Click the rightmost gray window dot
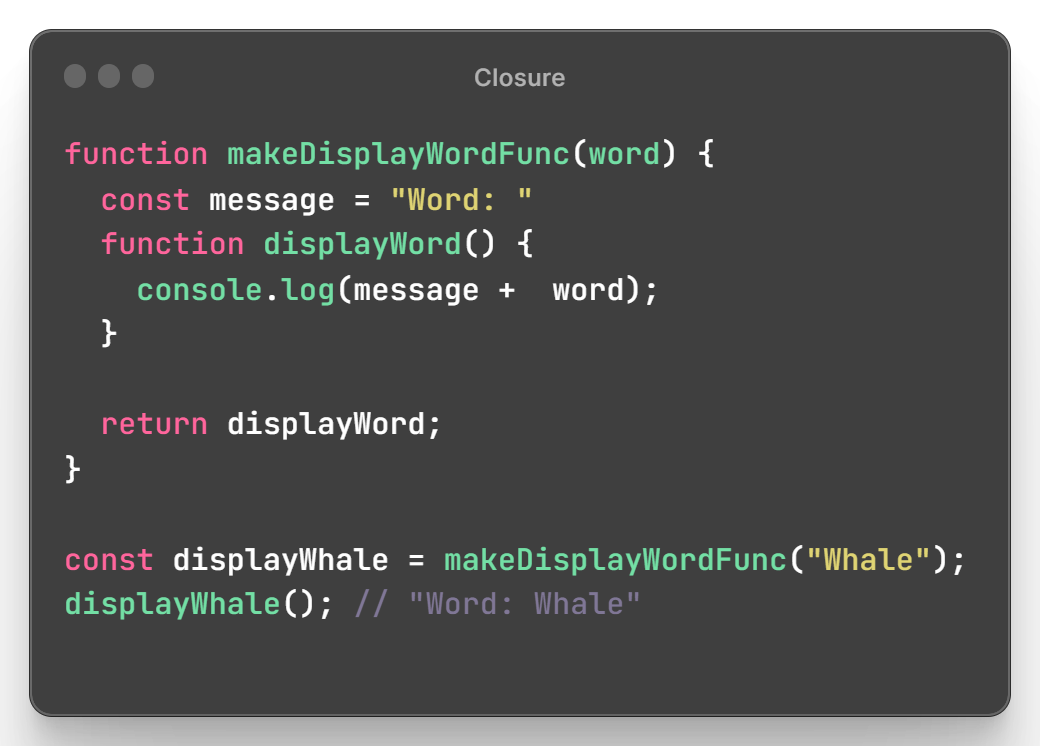Screen dimensions: 1040x746 (143, 76)
